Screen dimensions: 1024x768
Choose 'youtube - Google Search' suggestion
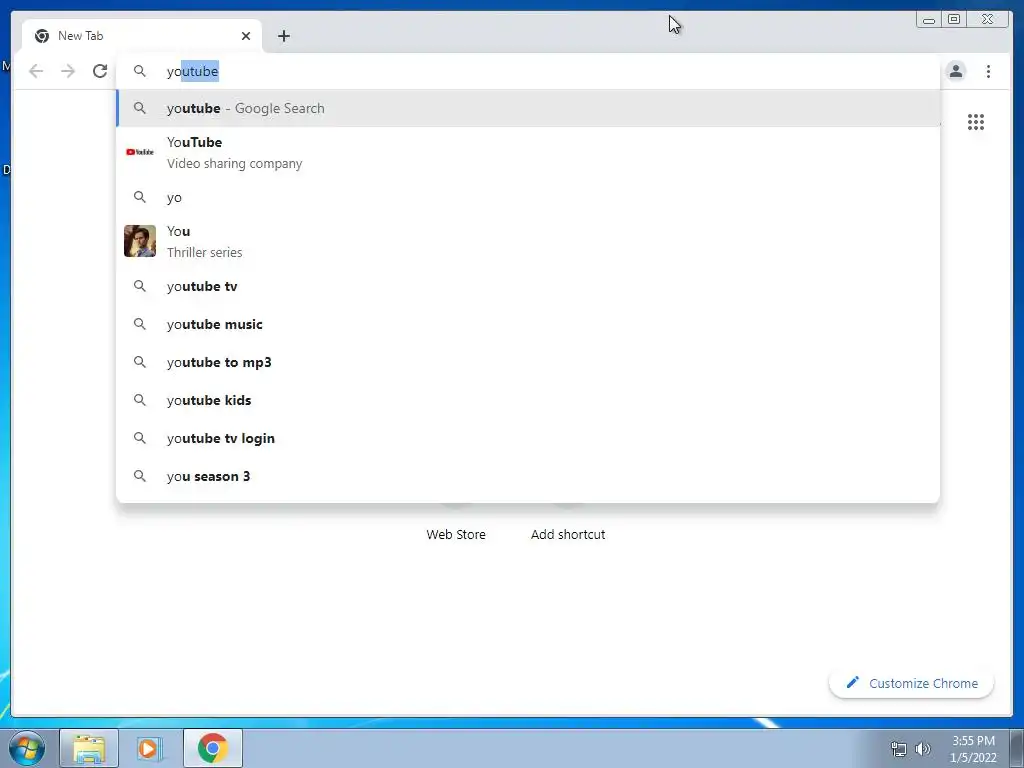point(528,108)
